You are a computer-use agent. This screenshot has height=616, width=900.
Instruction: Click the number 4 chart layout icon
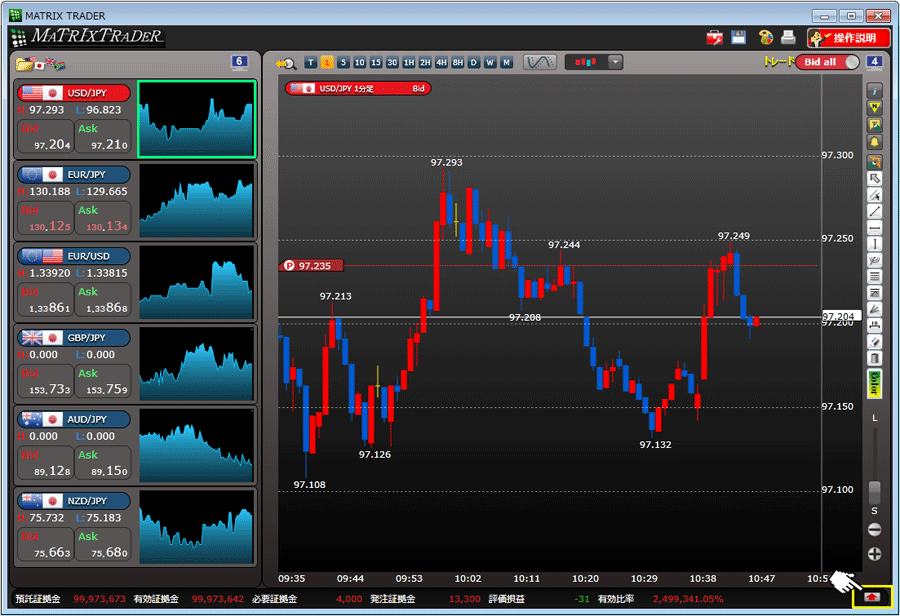(874, 62)
